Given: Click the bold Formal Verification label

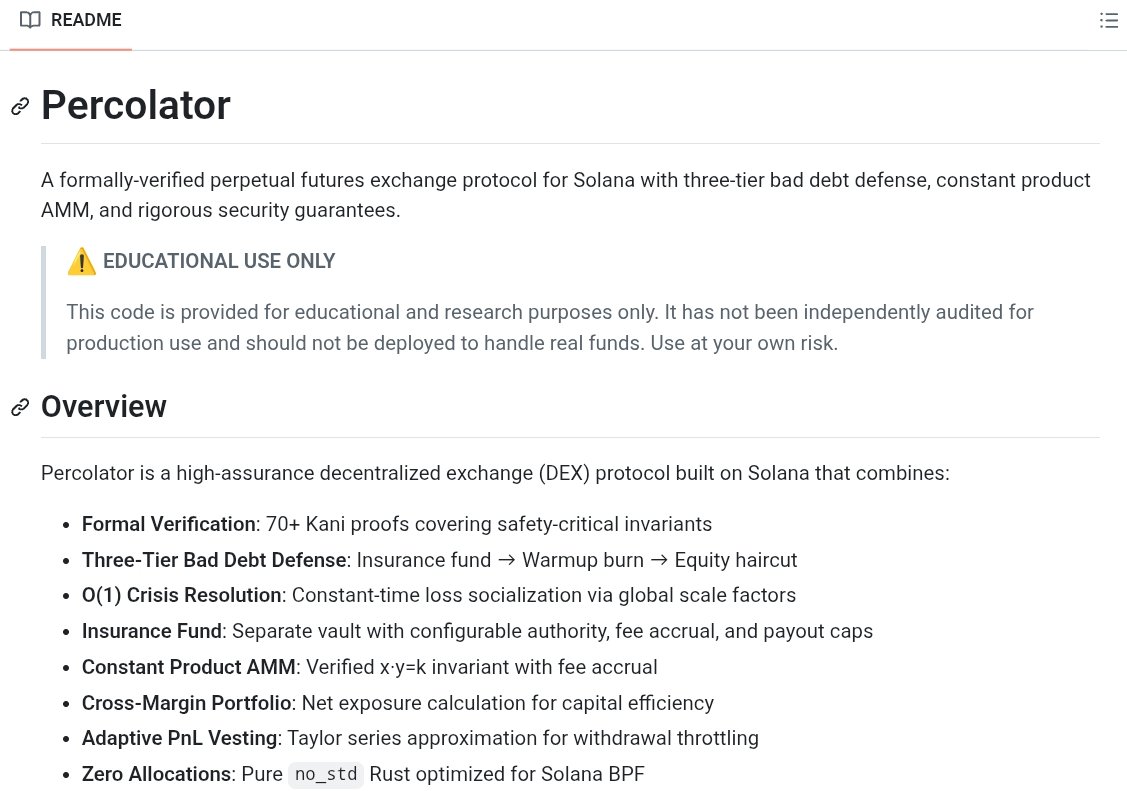Looking at the screenshot, I should 168,524.
